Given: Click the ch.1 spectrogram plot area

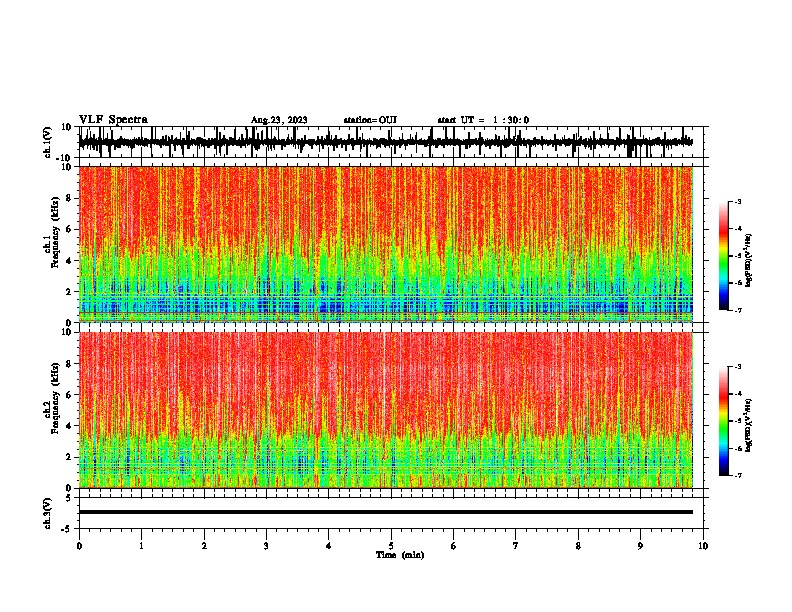Looking at the screenshot, I should click(386, 244).
